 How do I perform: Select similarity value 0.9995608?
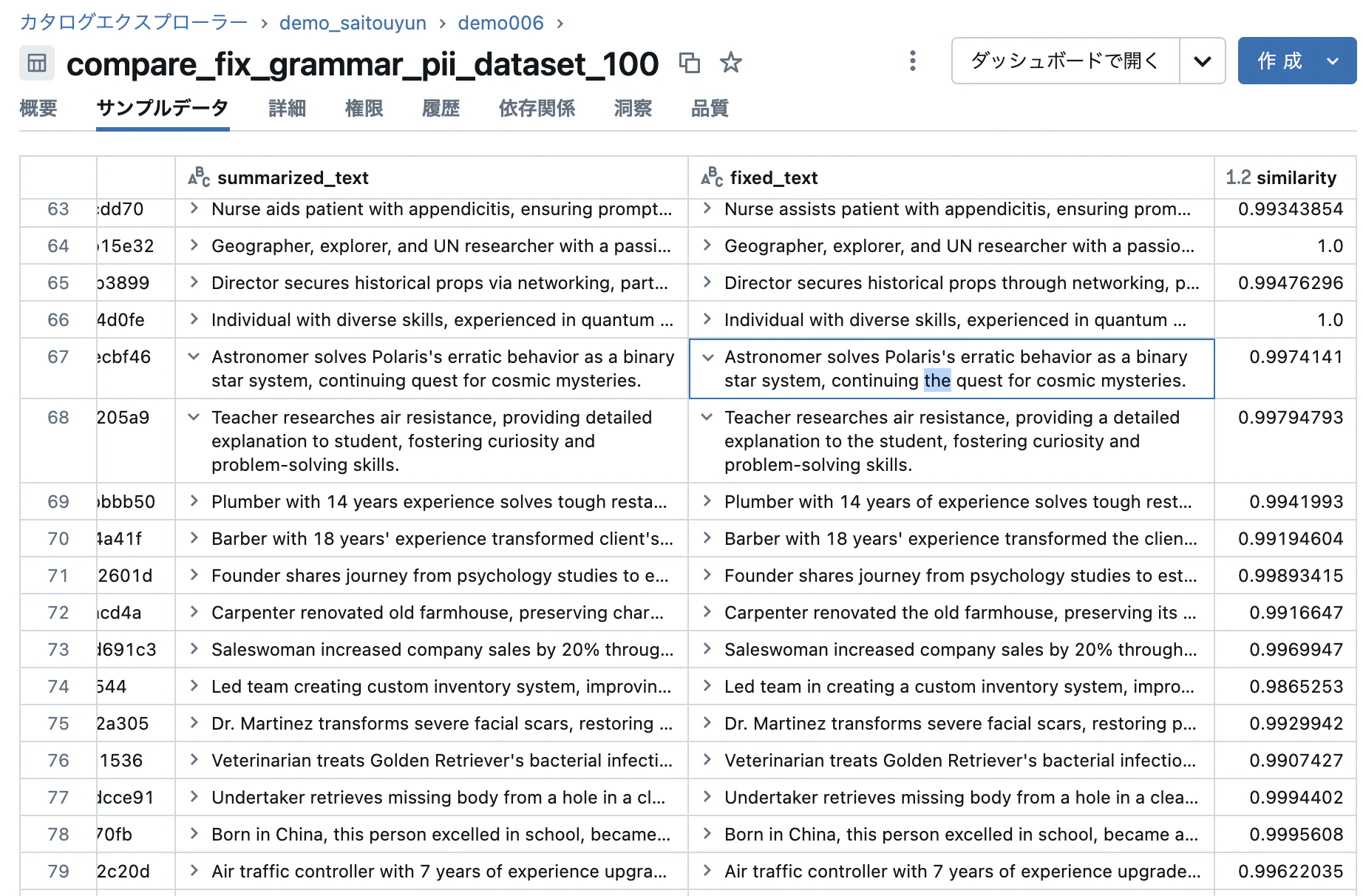(1296, 835)
